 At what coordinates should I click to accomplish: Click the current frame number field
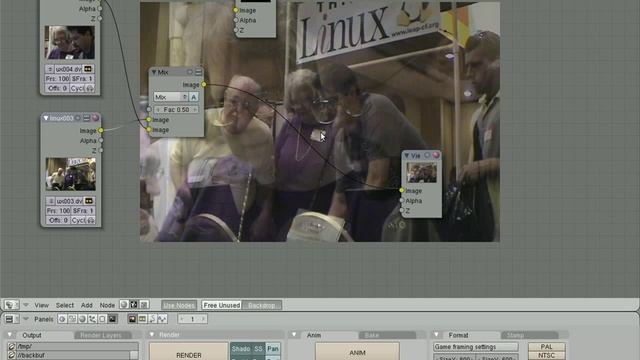coord(192,319)
